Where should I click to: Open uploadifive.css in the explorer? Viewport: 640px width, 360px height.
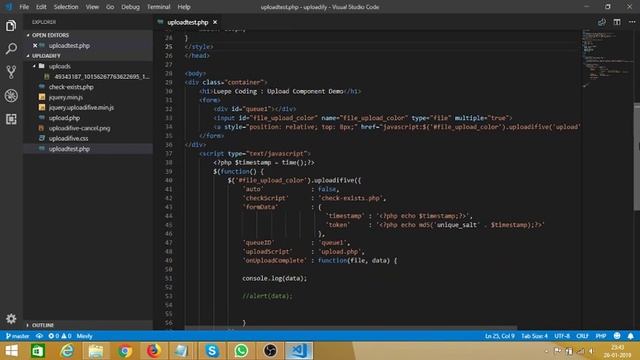(x=68, y=138)
